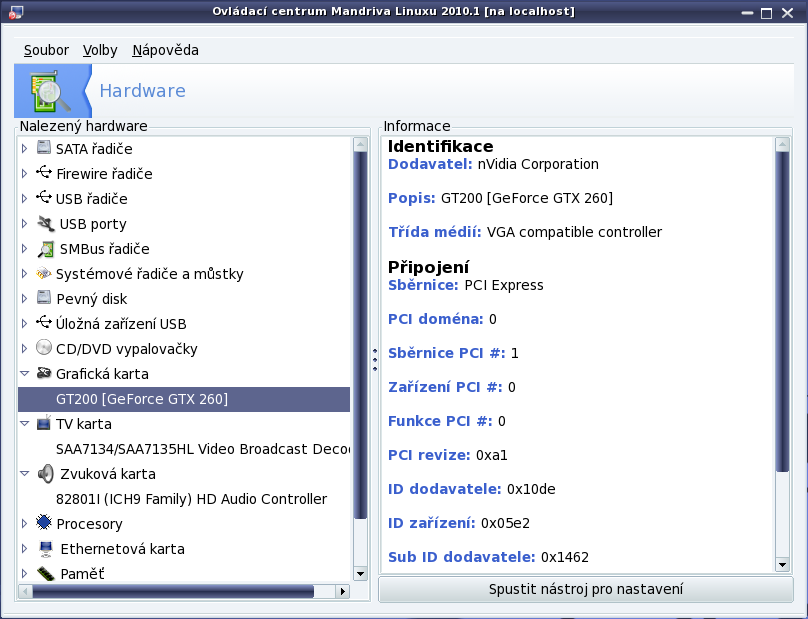Click the Ethernetová karta network icon
This screenshot has height=619, width=808.
tap(45, 548)
